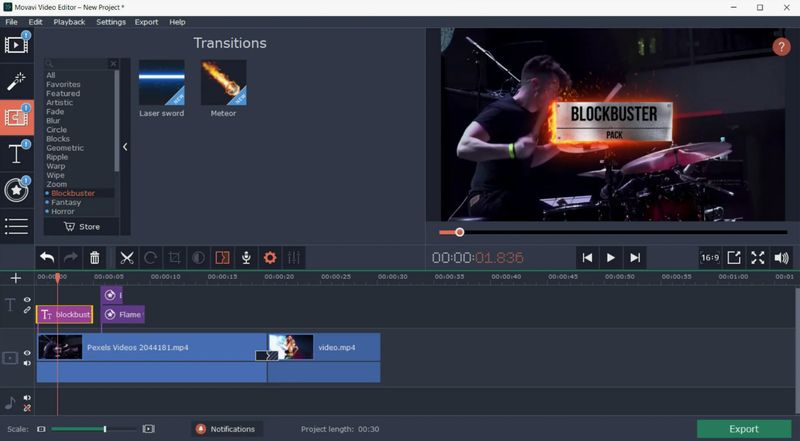
Task: Click the microphone record audio icon
Action: point(246,258)
